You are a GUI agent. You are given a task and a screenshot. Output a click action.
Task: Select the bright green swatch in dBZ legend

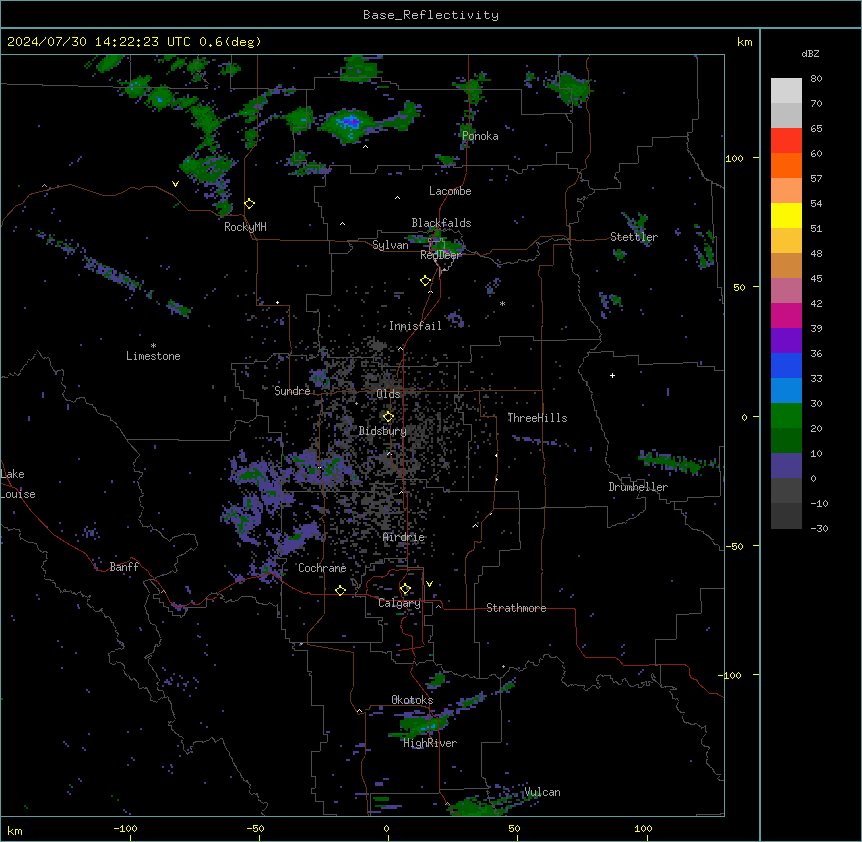point(786,416)
